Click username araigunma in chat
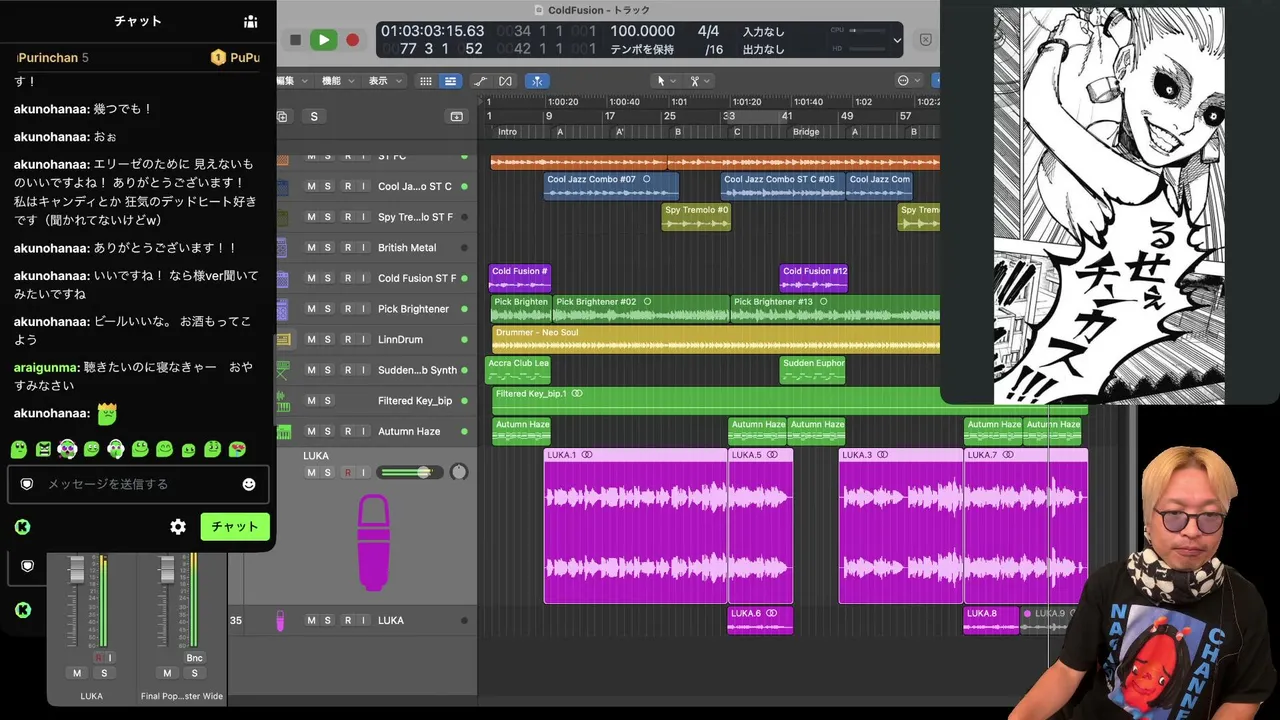Image resolution: width=1280 pixels, height=720 pixels. [46, 368]
